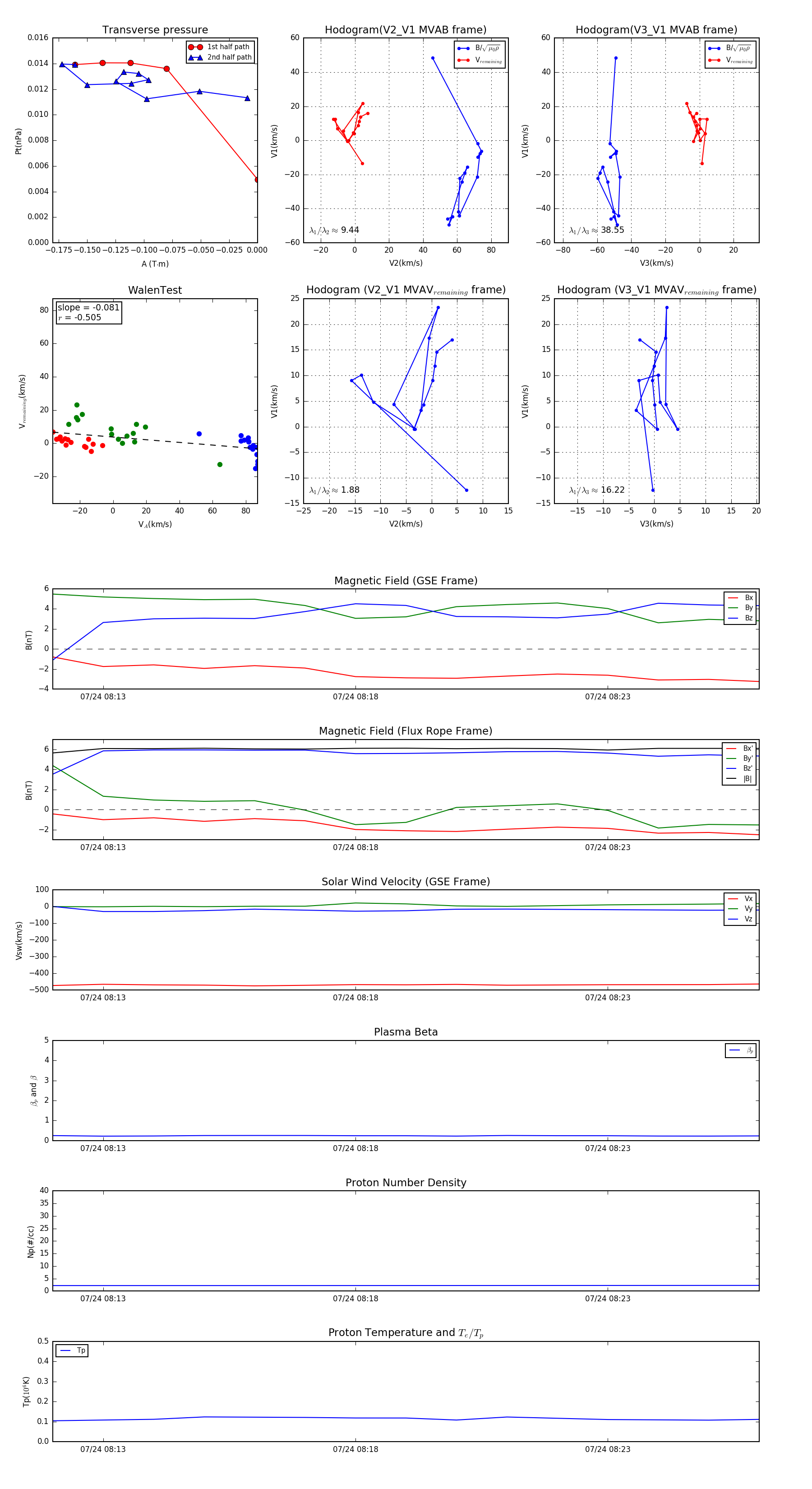Screen dimensions: 812x1489
Task: Click the βp legend in Plasma Beta panel
Action: (741, 1050)
